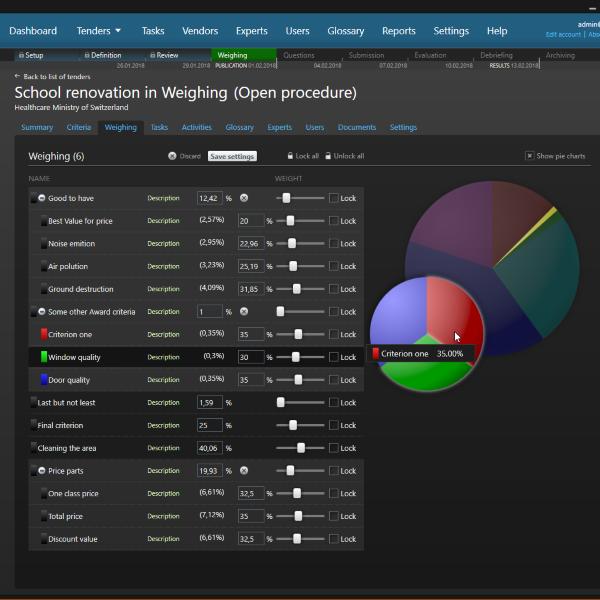Collapse the Price parts group

pos(42,470)
